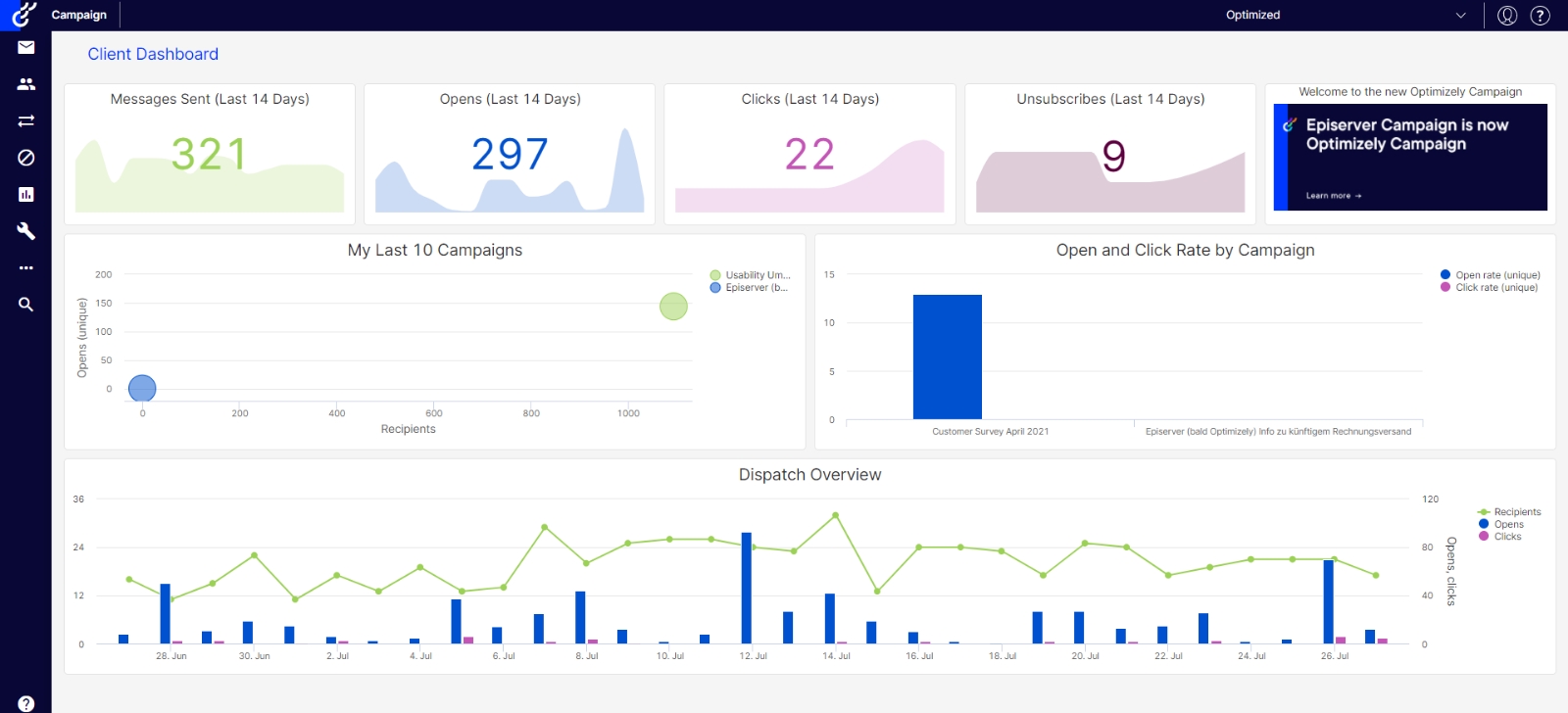
Task: Click the Recipients axis label
Action: 409,429
